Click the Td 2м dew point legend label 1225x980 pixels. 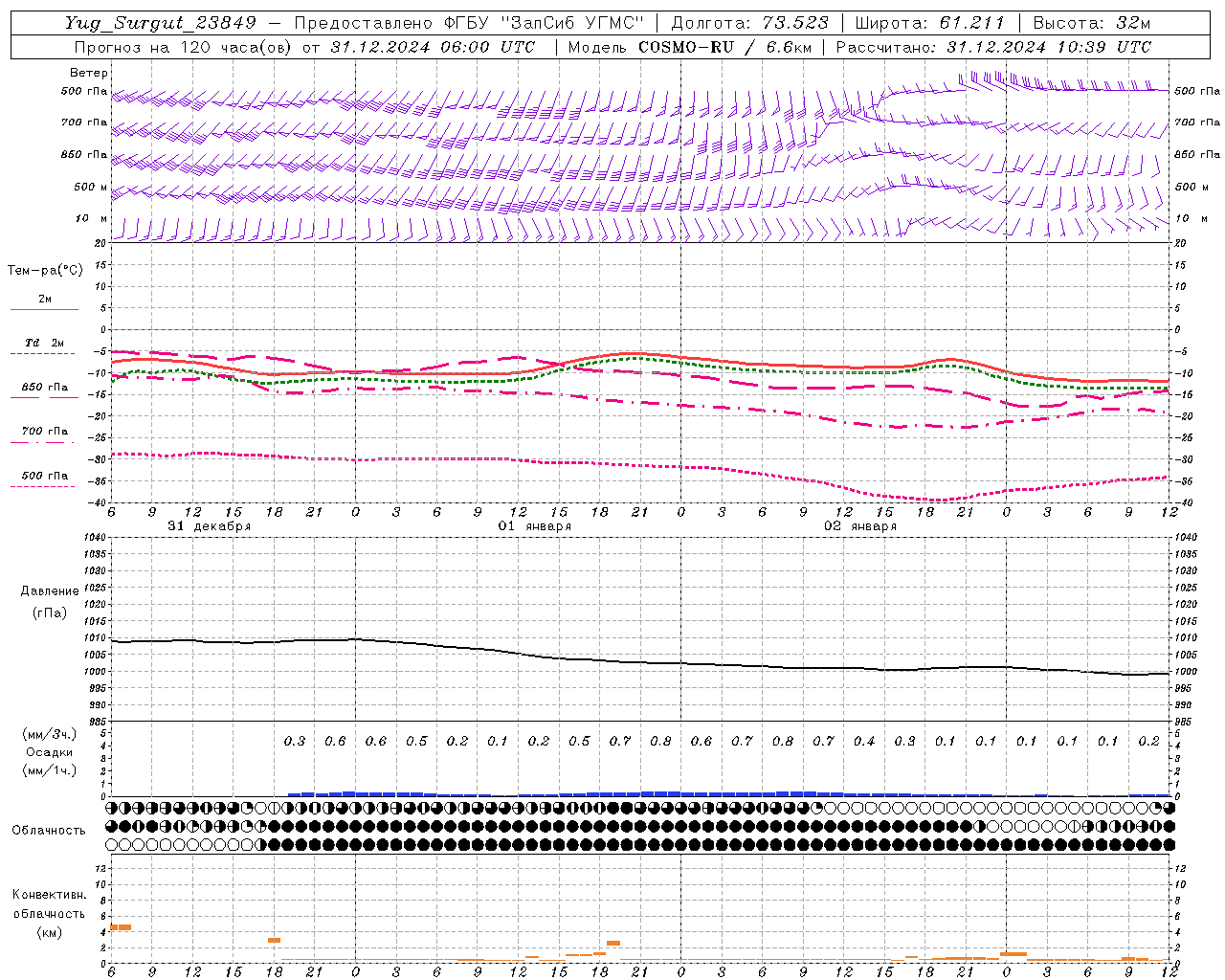click(x=44, y=343)
